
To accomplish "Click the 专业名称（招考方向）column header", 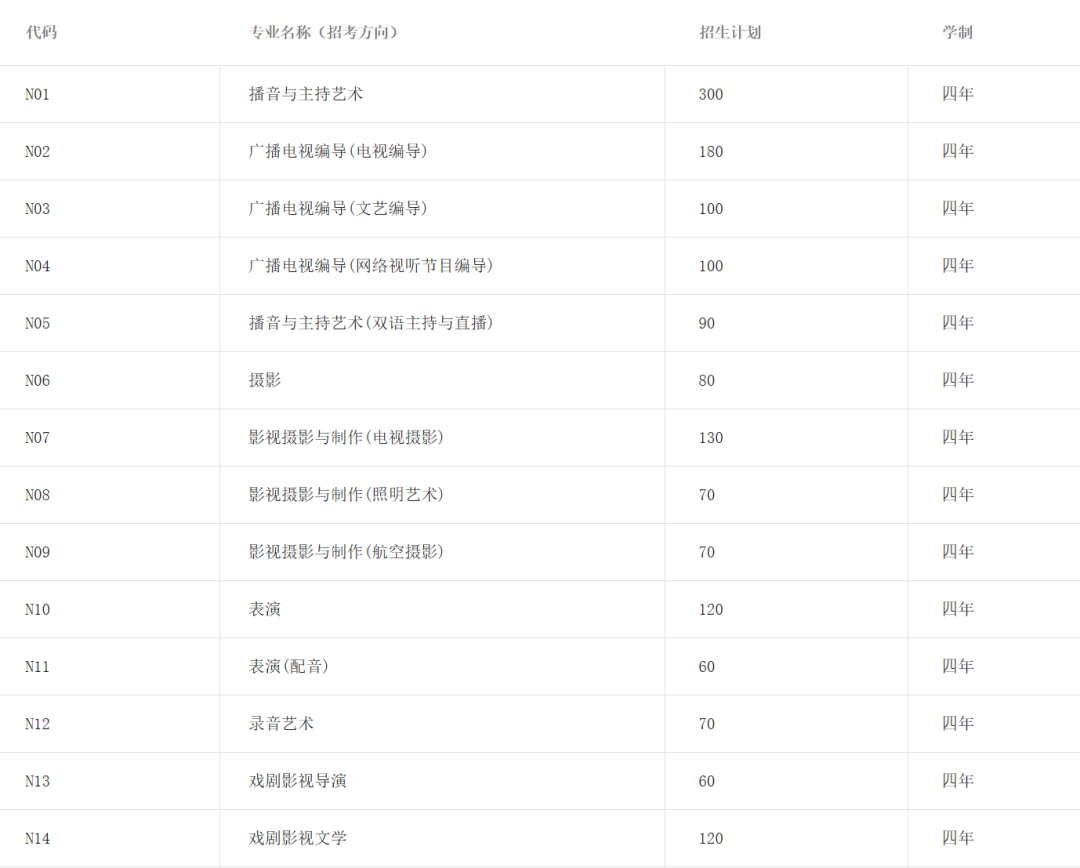I will coord(324,32).
